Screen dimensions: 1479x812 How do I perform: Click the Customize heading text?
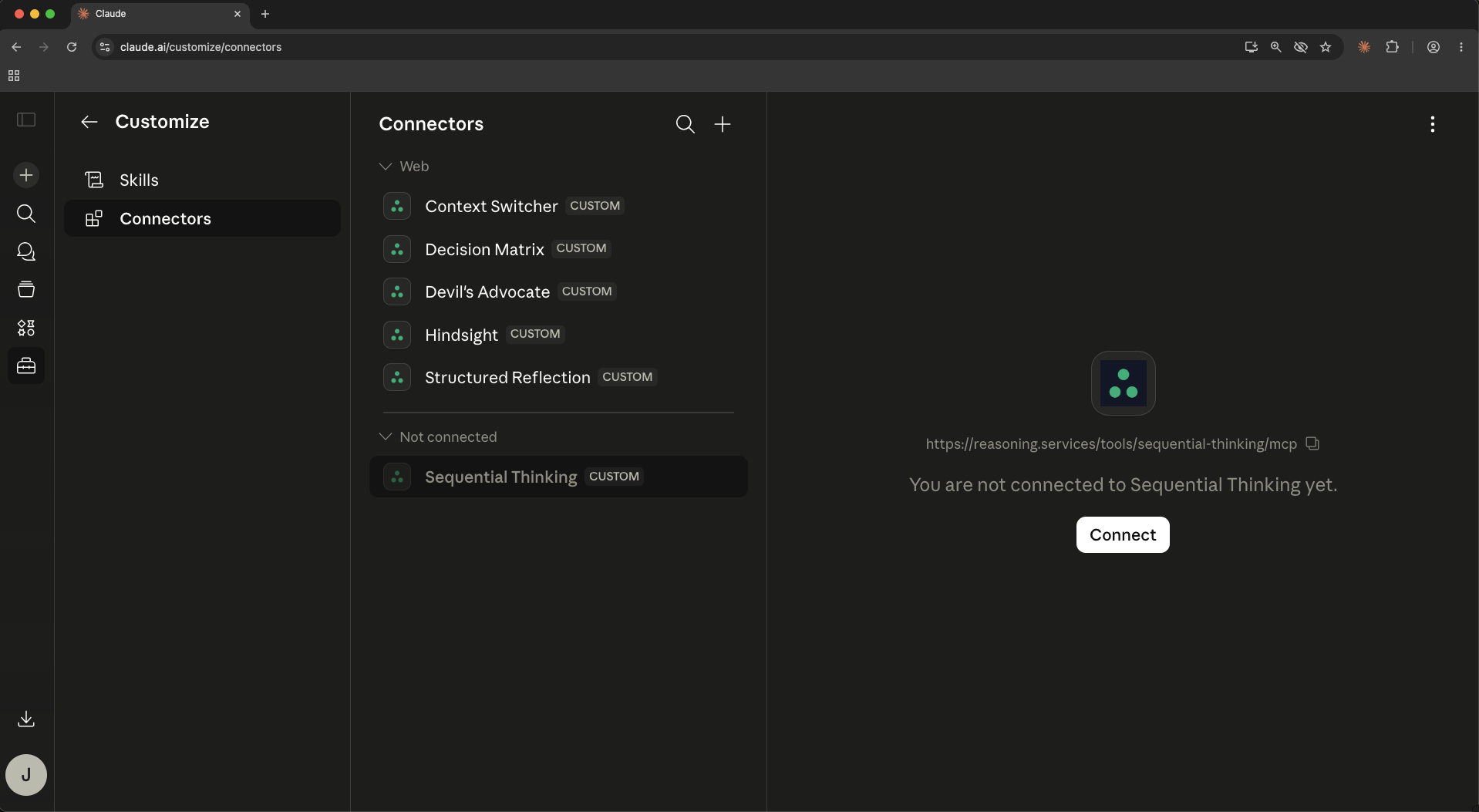click(x=162, y=122)
